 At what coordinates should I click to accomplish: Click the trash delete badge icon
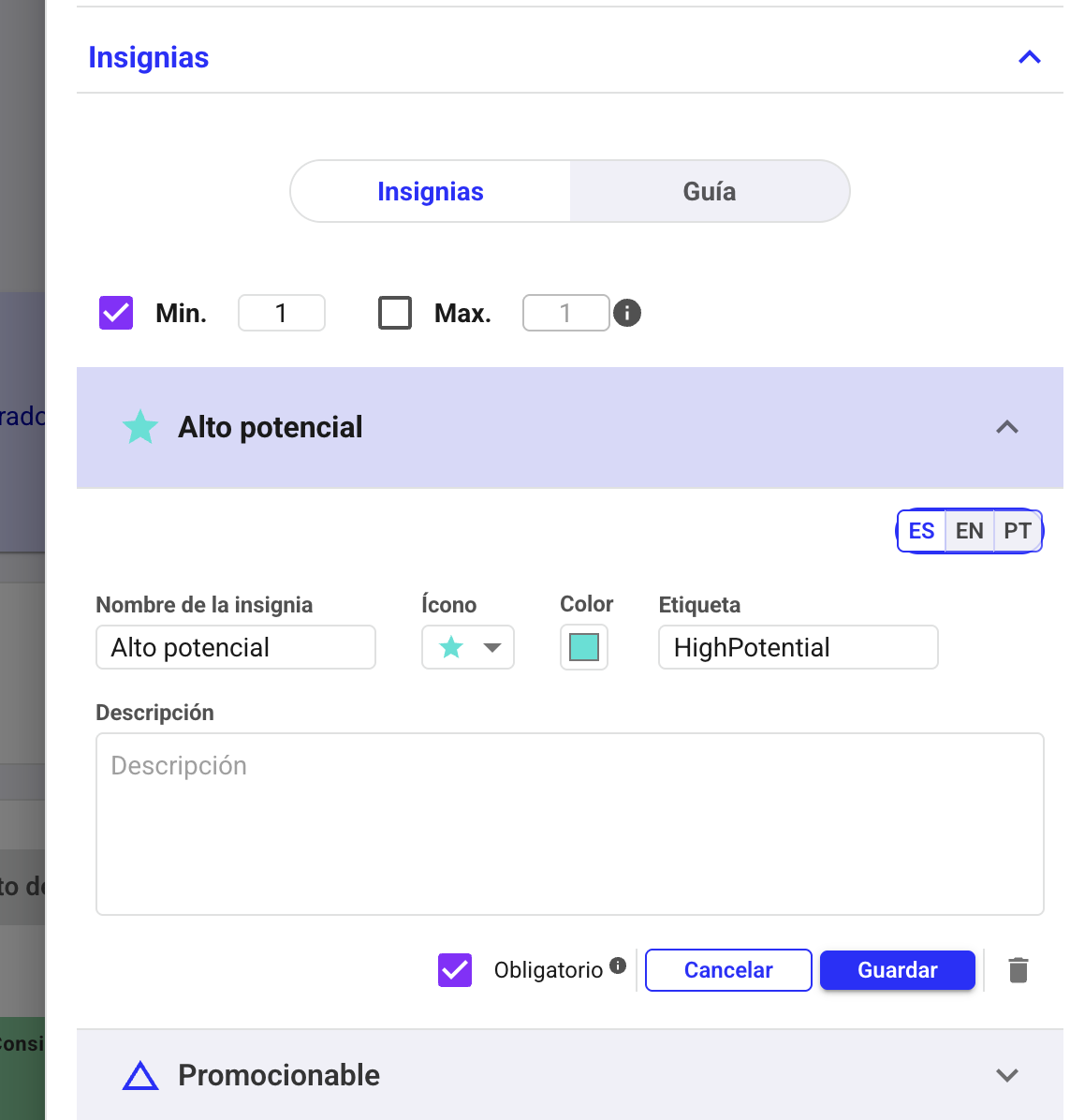point(1019,970)
